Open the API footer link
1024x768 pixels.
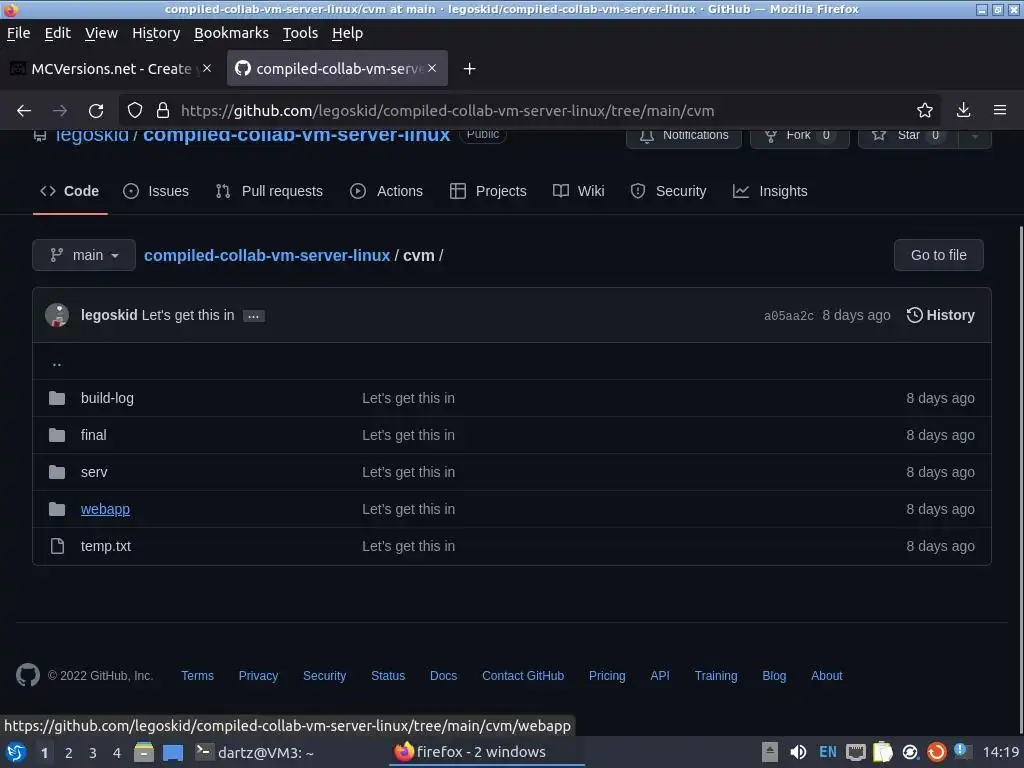tap(660, 676)
